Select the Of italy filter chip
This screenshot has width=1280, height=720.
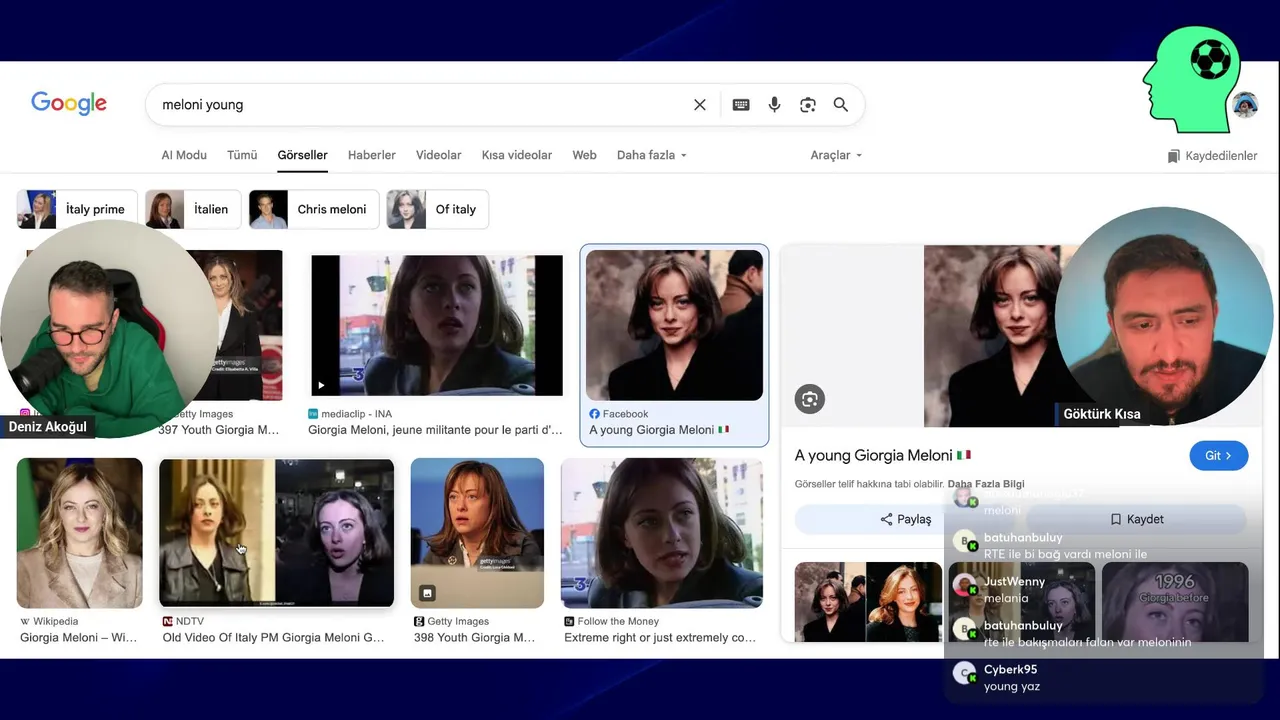[x=437, y=209]
